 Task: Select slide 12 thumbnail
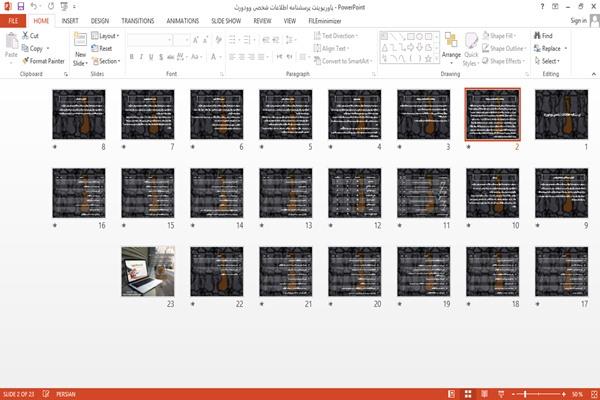tap(355, 193)
